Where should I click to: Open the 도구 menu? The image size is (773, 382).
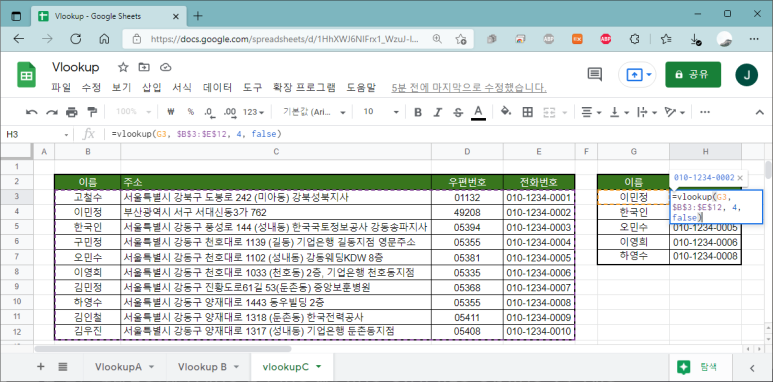[x=252, y=88]
